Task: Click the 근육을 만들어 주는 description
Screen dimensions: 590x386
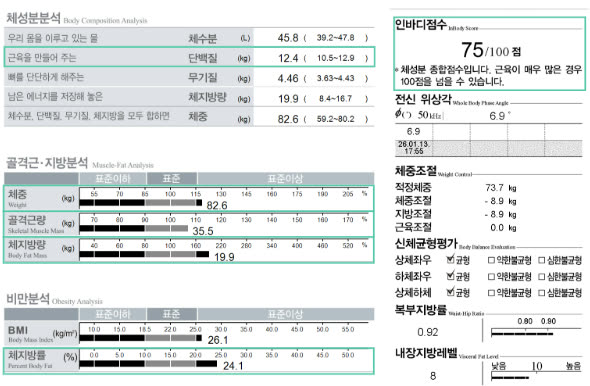Action: pos(42,58)
